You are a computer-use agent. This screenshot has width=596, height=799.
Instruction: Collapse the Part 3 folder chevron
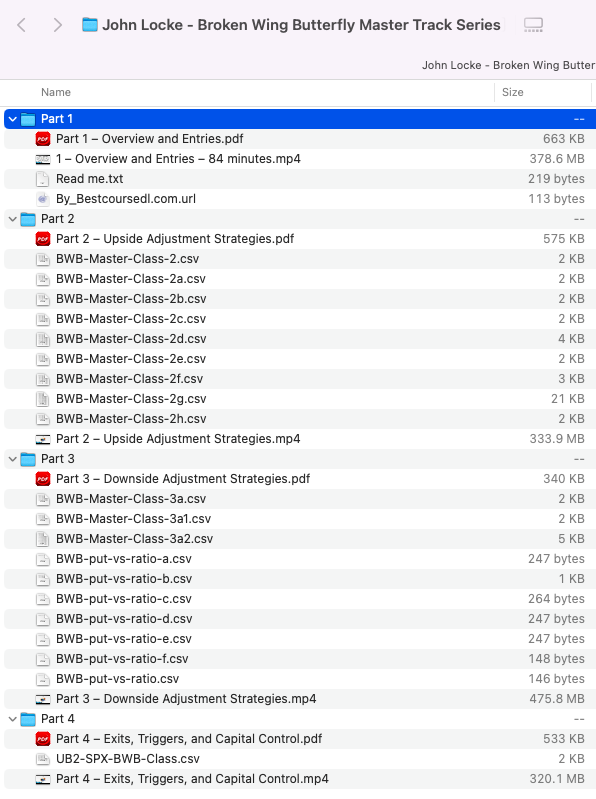point(13,459)
